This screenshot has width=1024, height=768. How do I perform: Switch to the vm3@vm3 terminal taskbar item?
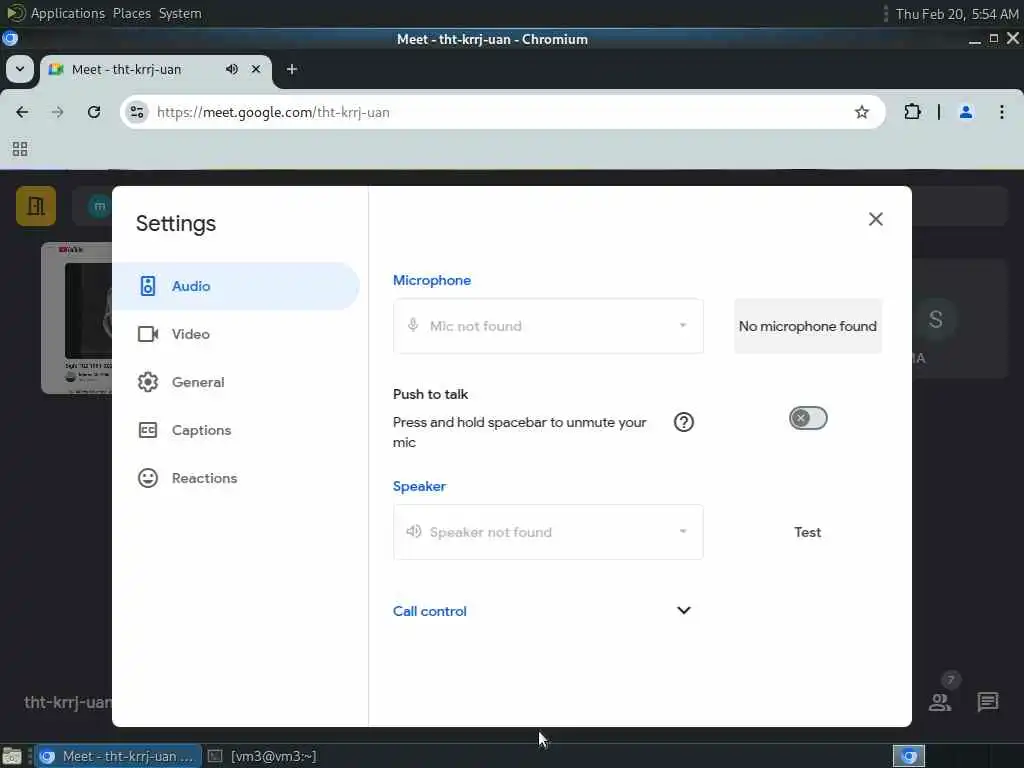263,756
